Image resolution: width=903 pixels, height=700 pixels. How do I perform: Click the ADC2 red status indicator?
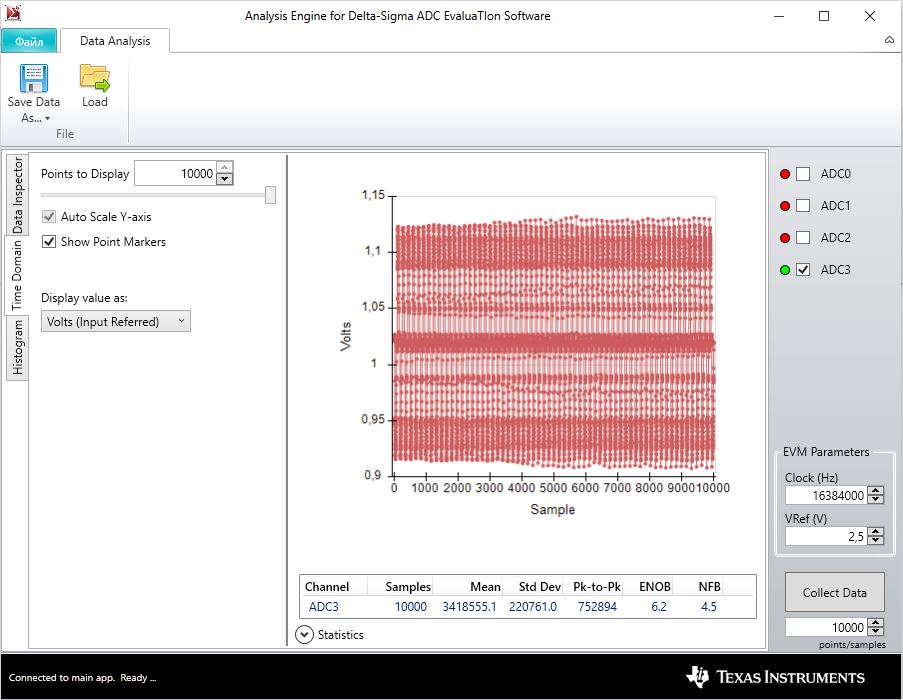point(784,238)
